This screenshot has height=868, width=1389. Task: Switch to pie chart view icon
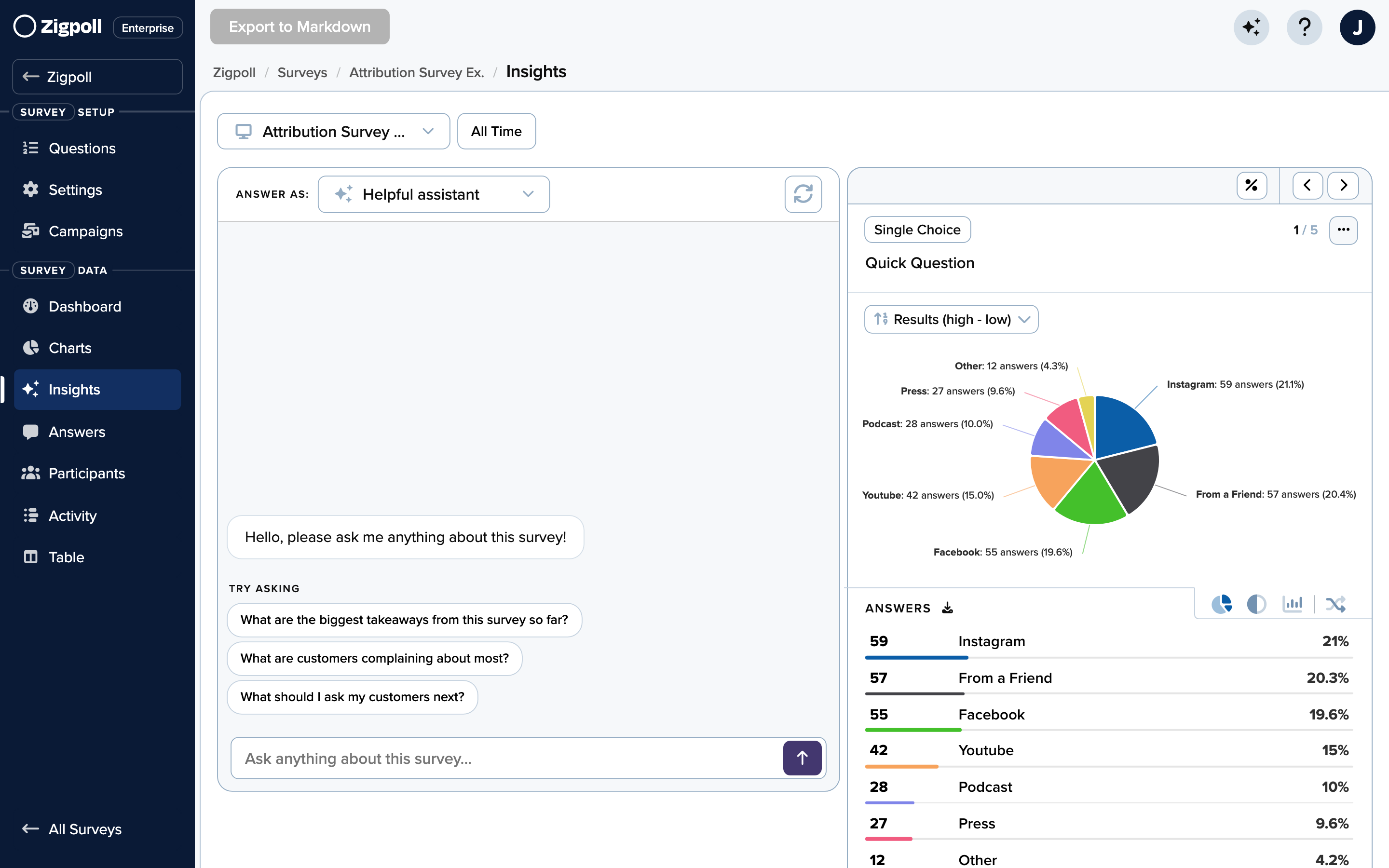1221,604
